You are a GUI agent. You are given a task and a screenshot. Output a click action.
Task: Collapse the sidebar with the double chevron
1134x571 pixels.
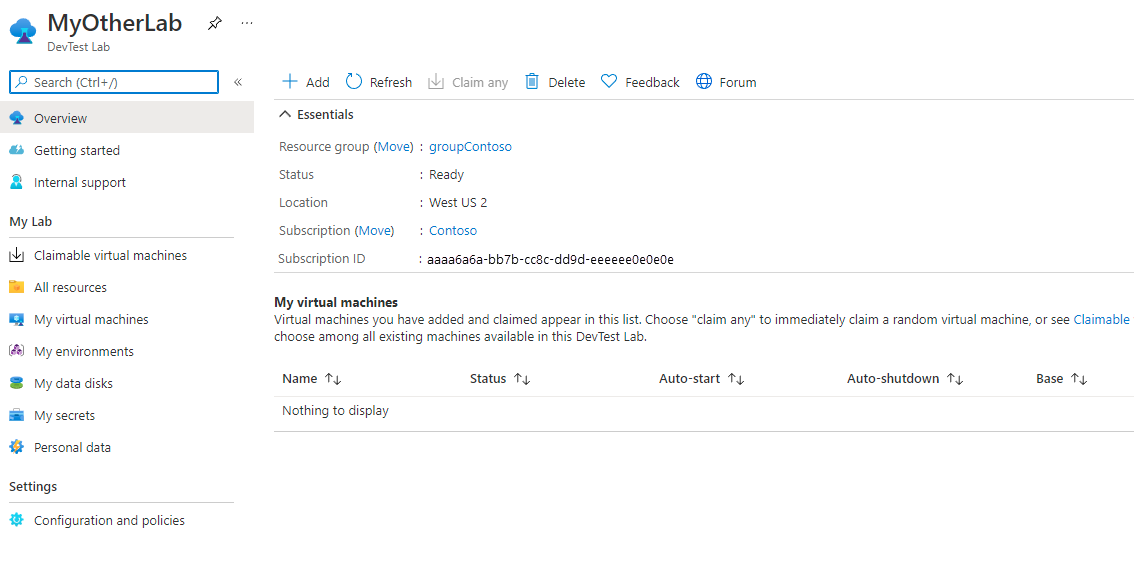pyautogui.click(x=238, y=82)
